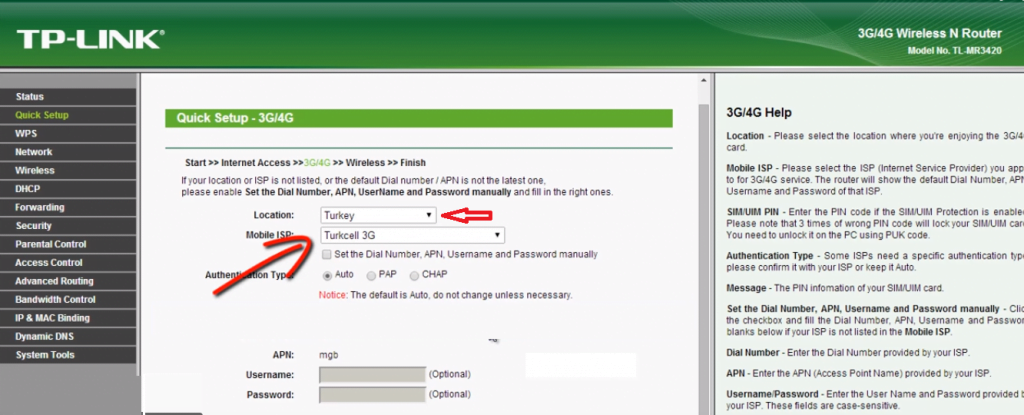
Task: Open the Status menu item
Action: coord(68,97)
